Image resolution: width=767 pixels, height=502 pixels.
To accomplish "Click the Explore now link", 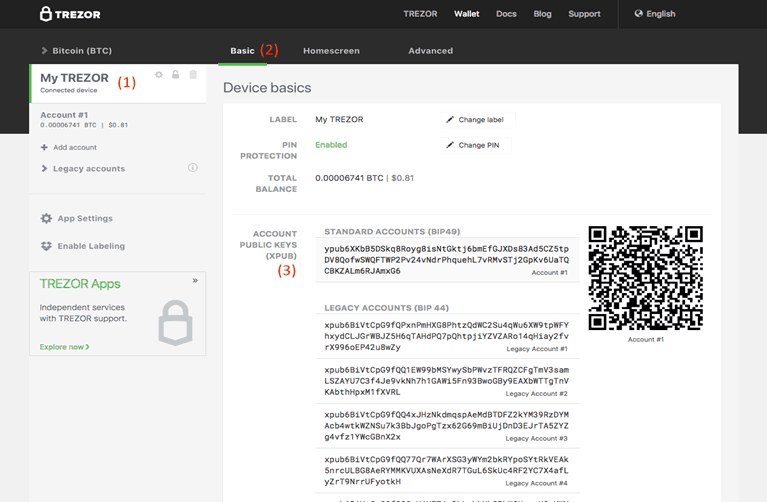I will coord(64,347).
